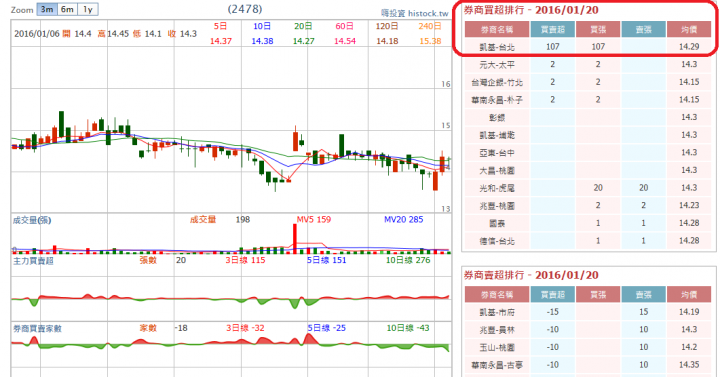Click broker 德信-台北 row name

[497, 241]
